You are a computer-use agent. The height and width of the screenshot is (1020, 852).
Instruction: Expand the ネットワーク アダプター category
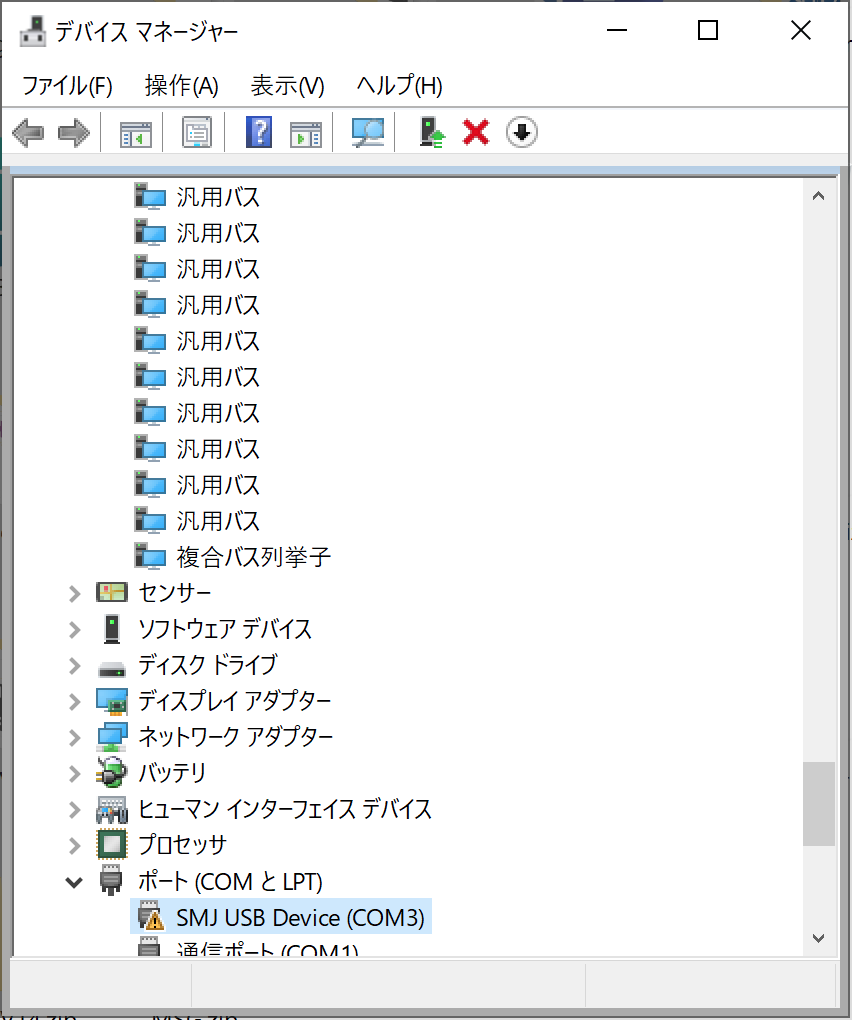point(74,737)
